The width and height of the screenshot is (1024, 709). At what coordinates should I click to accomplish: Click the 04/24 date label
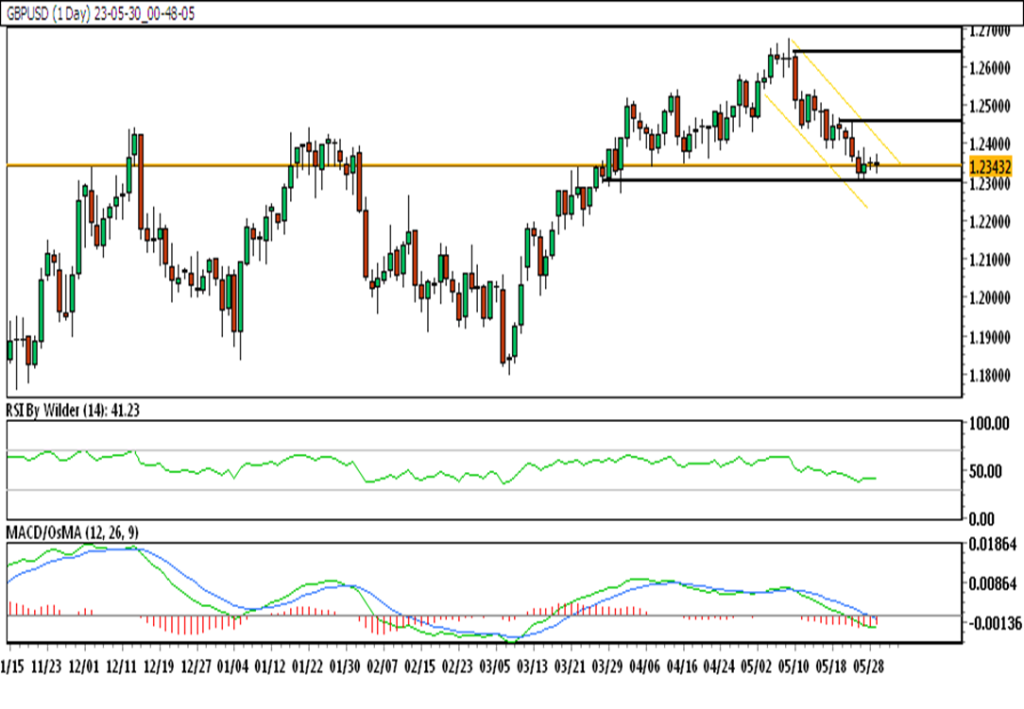720,667
